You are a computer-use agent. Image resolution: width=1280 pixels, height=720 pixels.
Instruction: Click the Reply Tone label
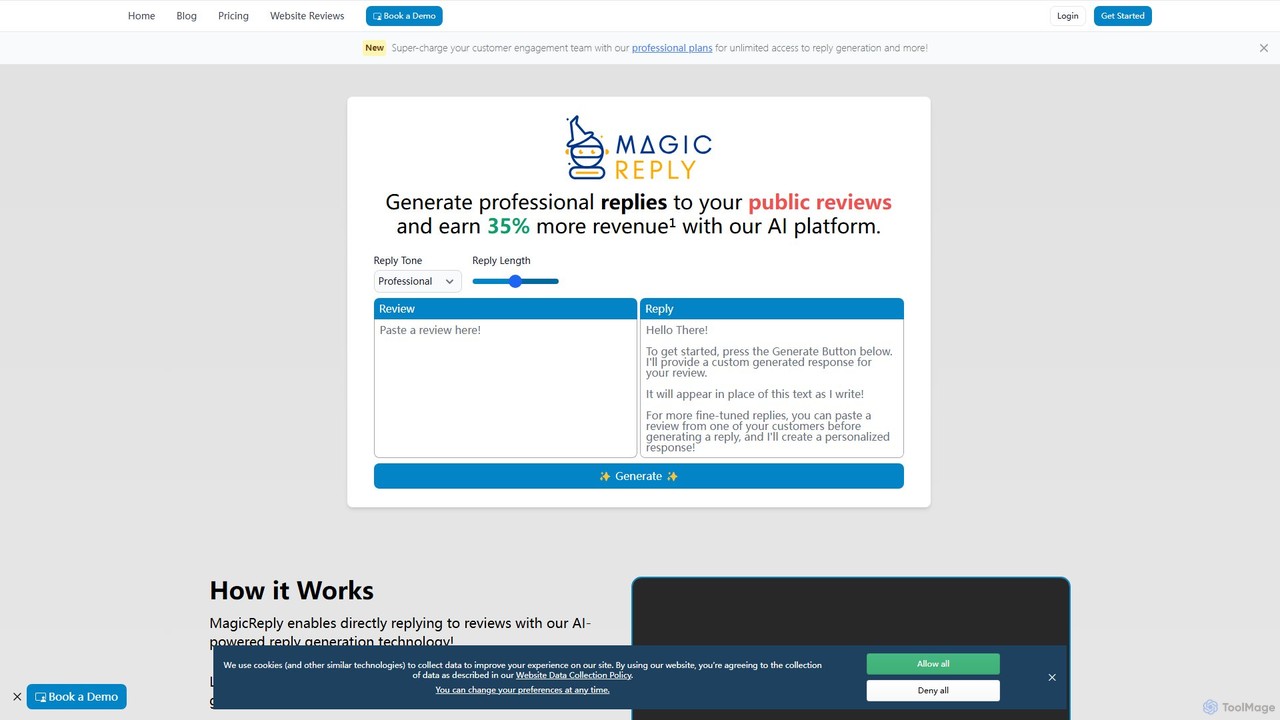click(398, 261)
